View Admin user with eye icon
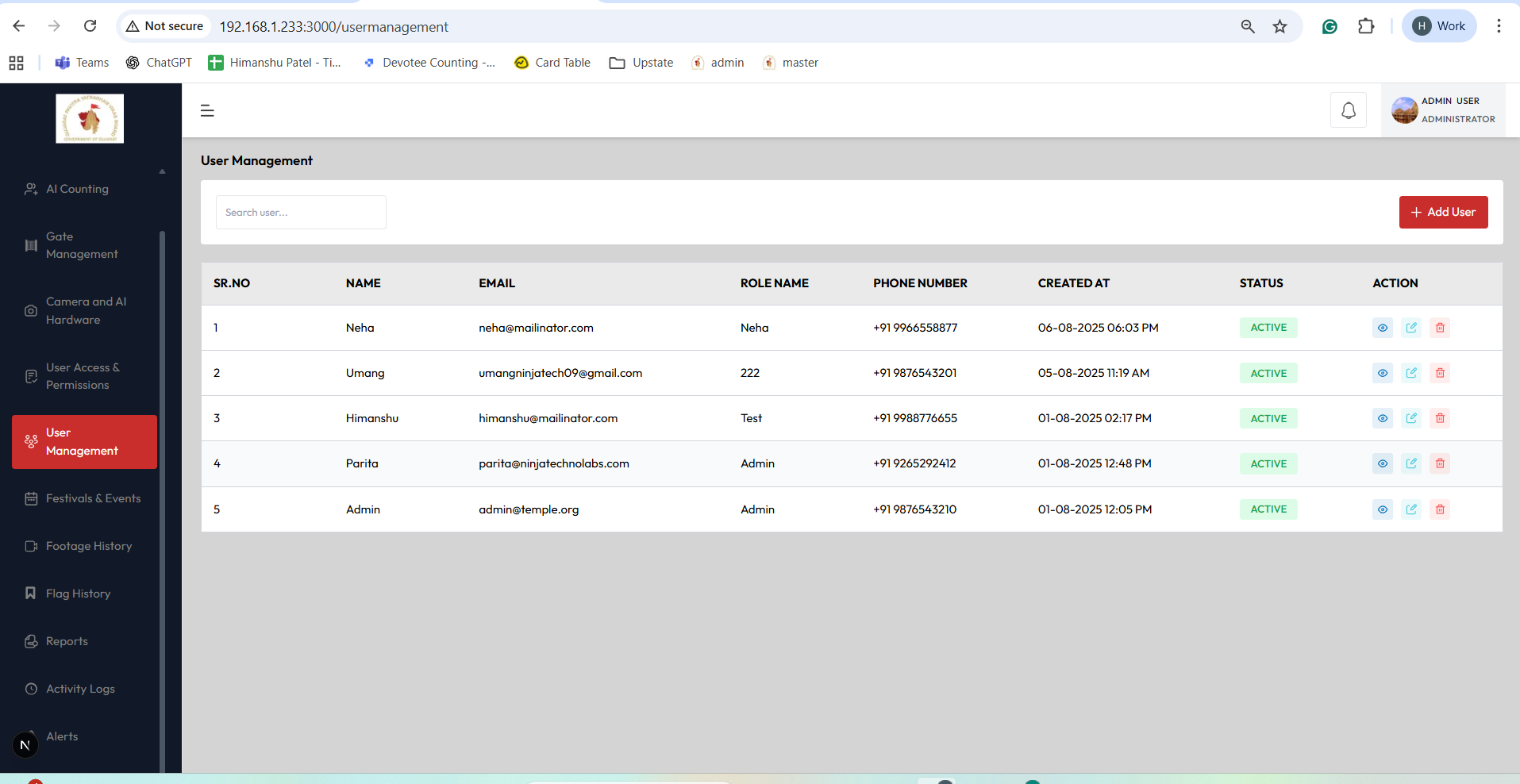This screenshot has width=1520, height=784. click(x=1382, y=509)
